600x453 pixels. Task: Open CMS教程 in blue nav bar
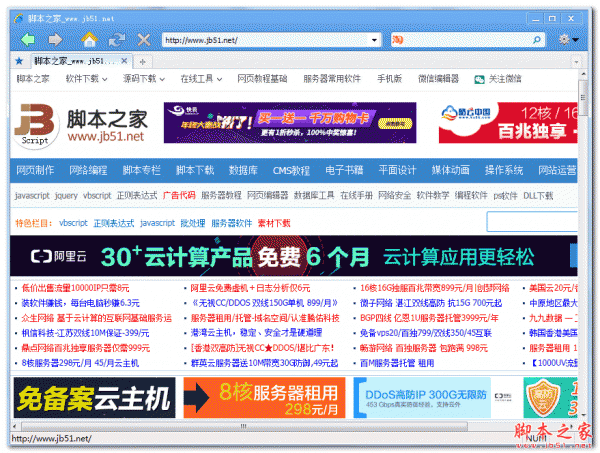(291, 170)
